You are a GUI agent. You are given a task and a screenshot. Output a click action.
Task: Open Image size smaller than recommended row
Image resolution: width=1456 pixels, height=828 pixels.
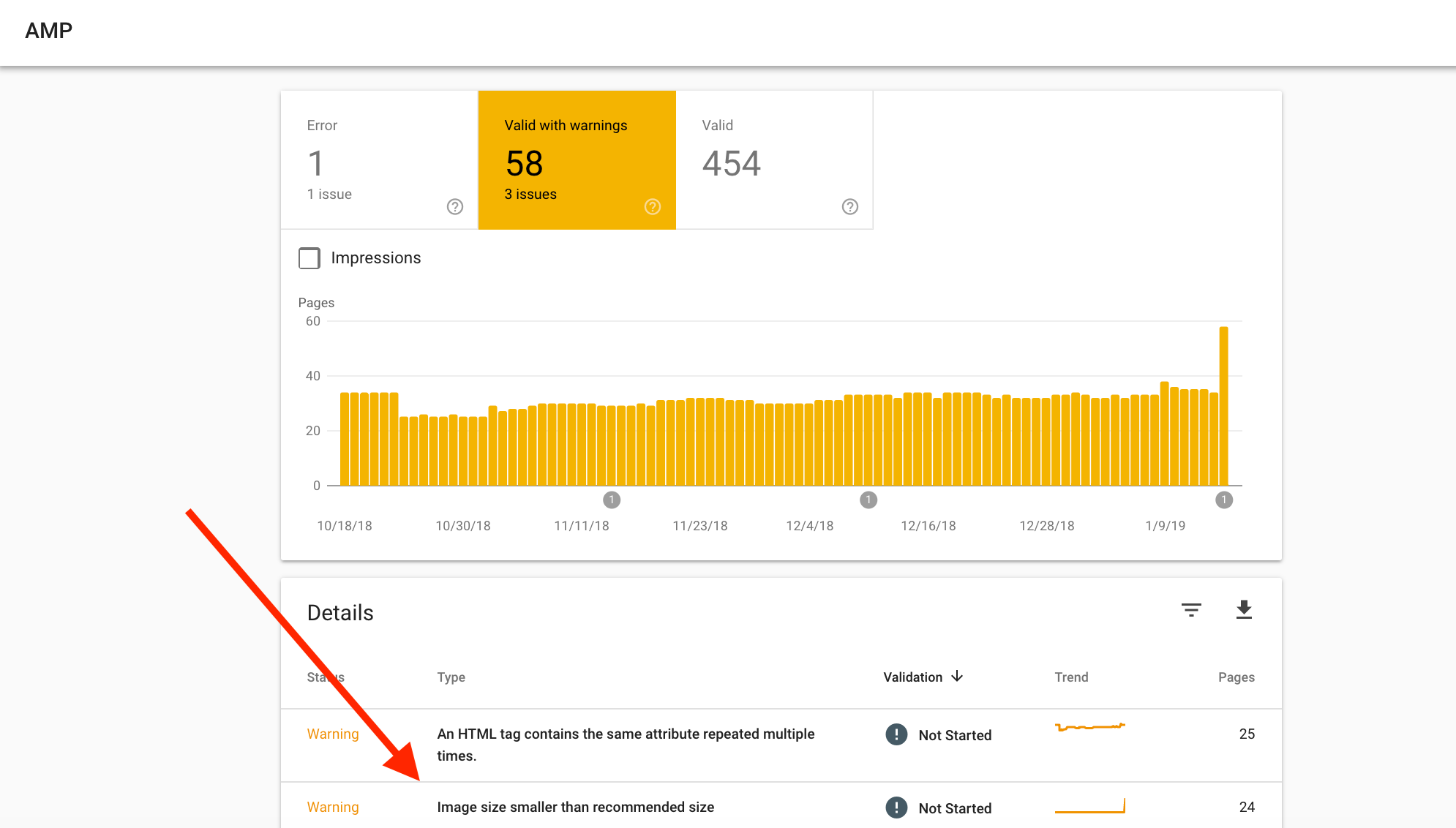(x=575, y=808)
